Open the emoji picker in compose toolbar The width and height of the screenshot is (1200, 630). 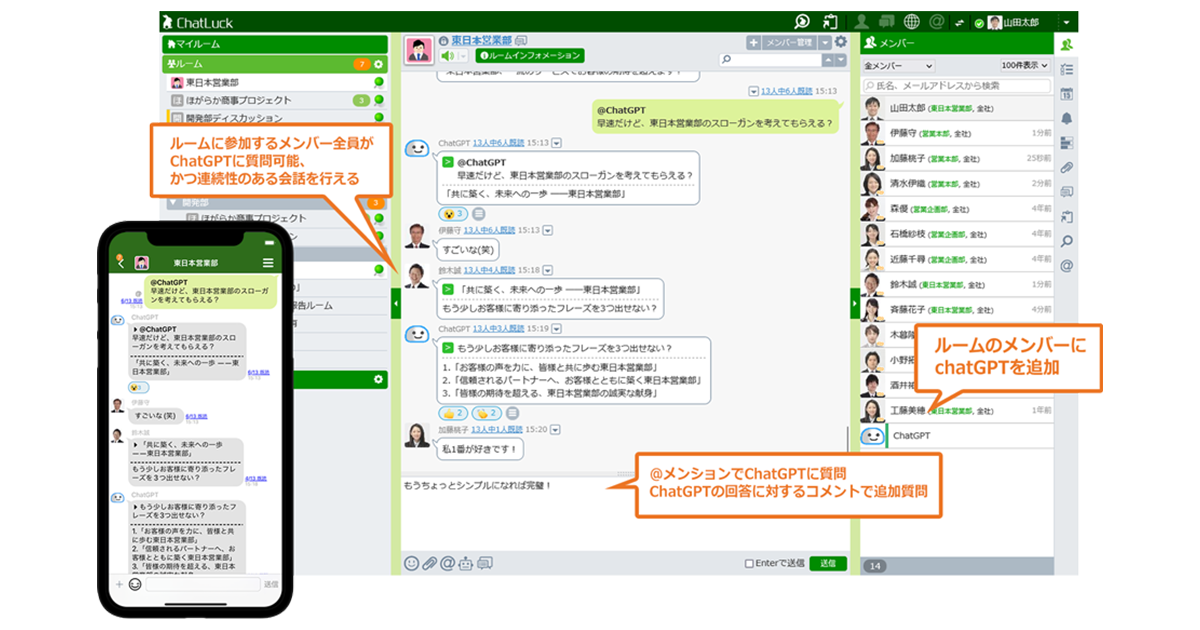pyautogui.click(x=411, y=564)
